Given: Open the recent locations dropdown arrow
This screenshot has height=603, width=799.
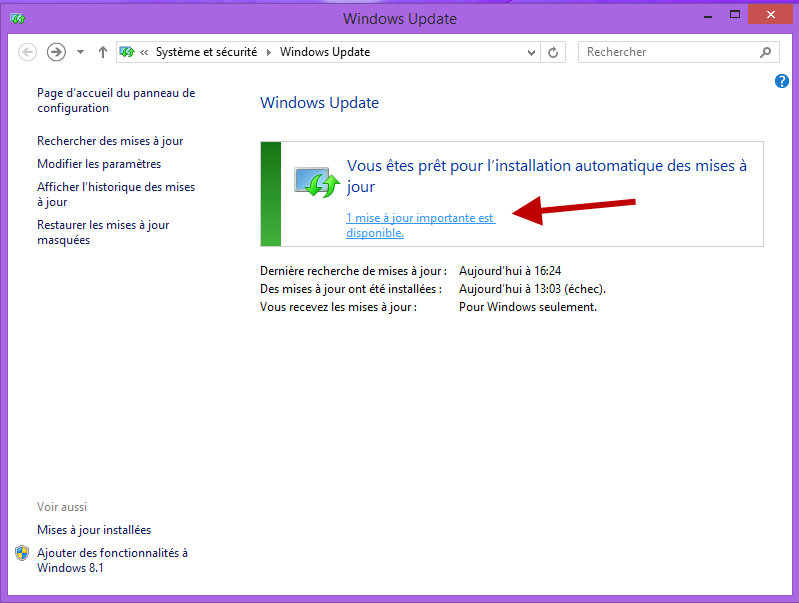Looking at the screenshot, I should click(81, 52).
